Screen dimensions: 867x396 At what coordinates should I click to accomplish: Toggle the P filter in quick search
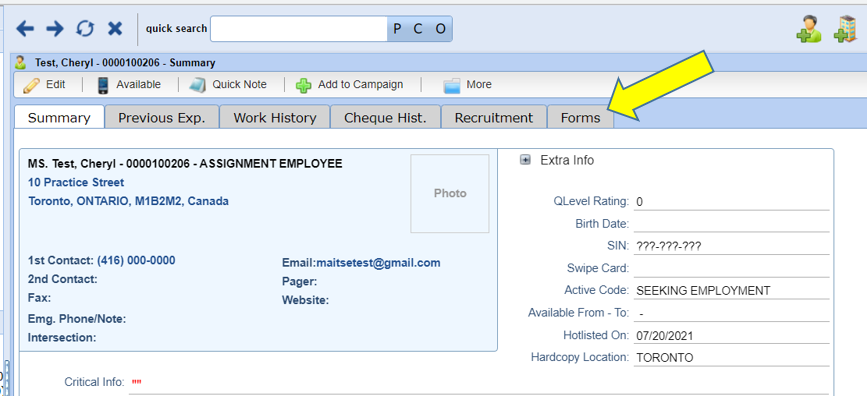click(397, 29)
